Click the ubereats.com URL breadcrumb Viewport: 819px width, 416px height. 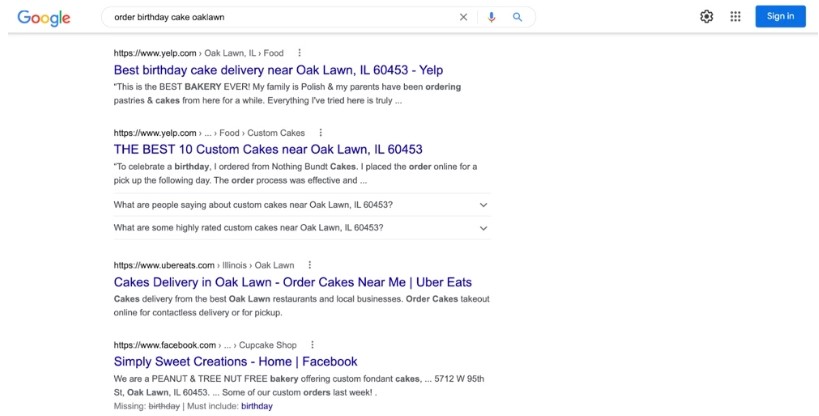point(164,265)
